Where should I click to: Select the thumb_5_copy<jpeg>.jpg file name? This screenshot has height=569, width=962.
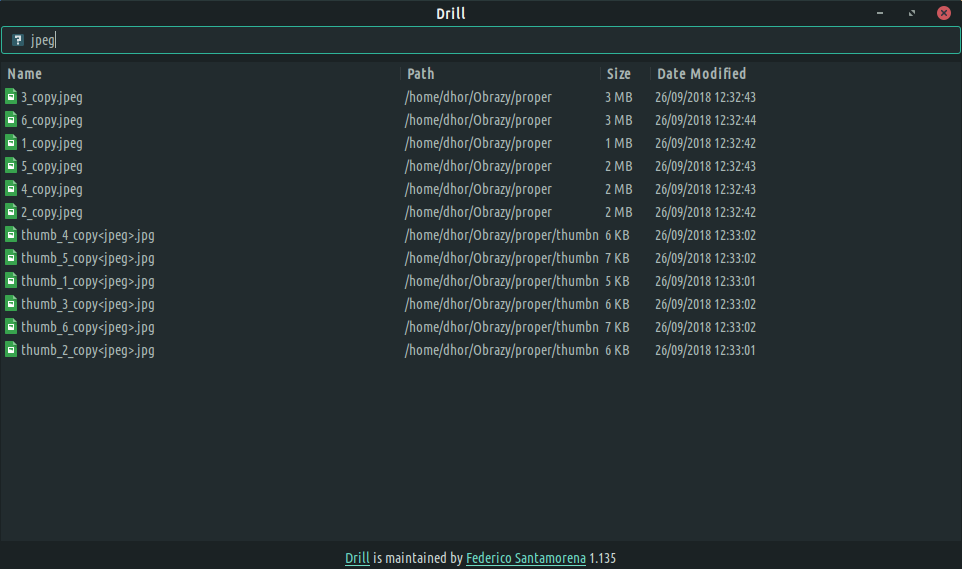click(x=88, y=258)
